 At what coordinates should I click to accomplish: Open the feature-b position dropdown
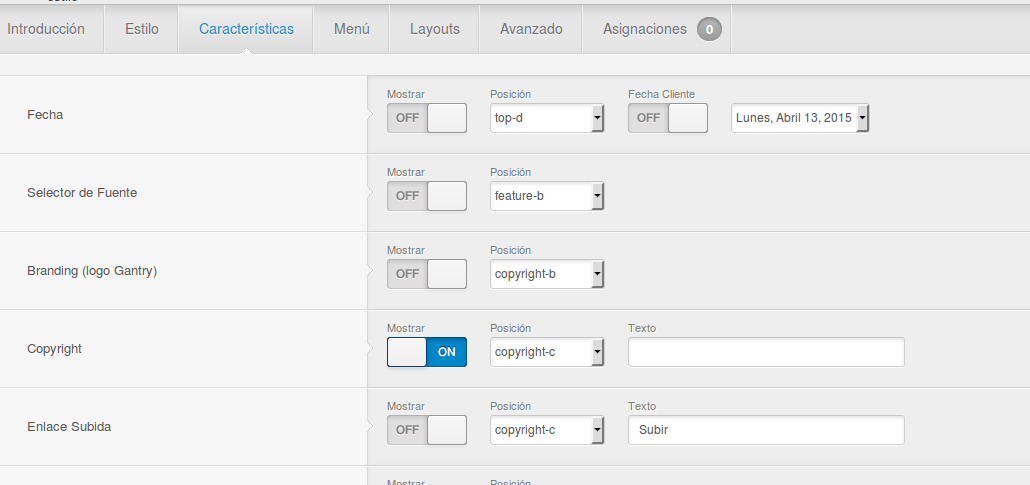(547, 196)
